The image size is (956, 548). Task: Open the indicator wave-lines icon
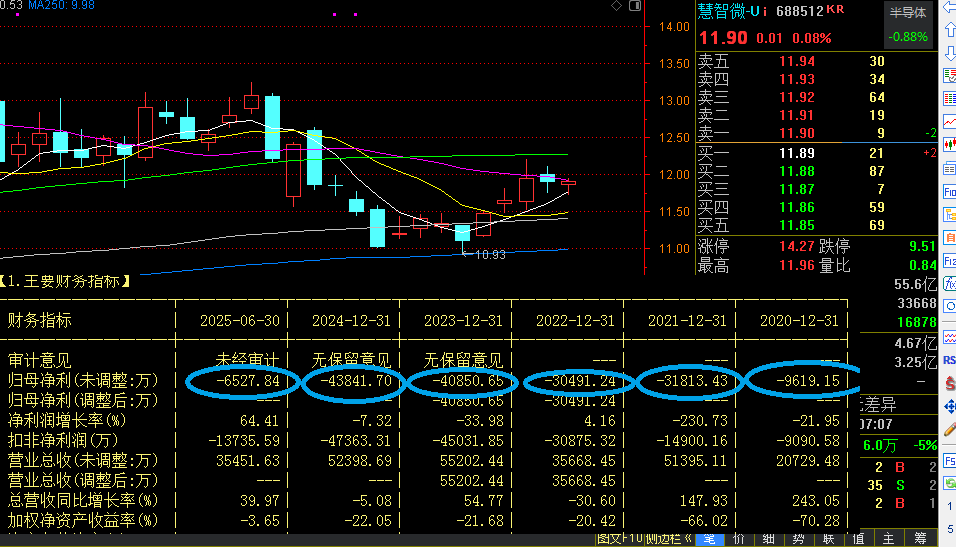[950, 337]
